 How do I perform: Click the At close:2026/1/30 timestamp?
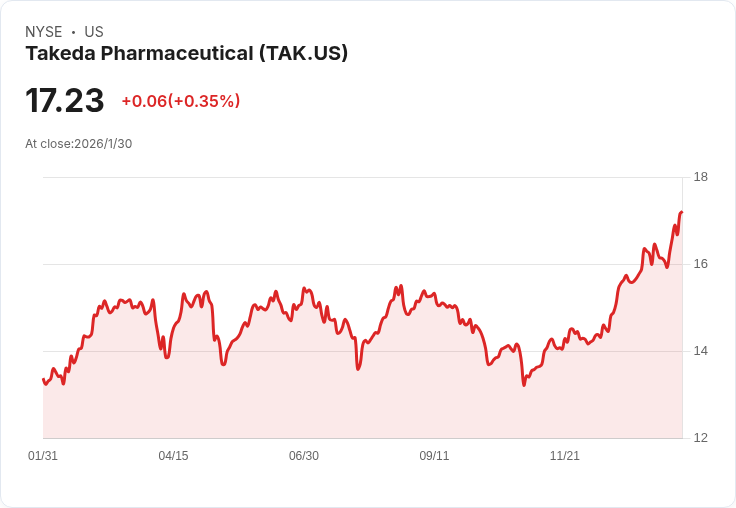78,144
